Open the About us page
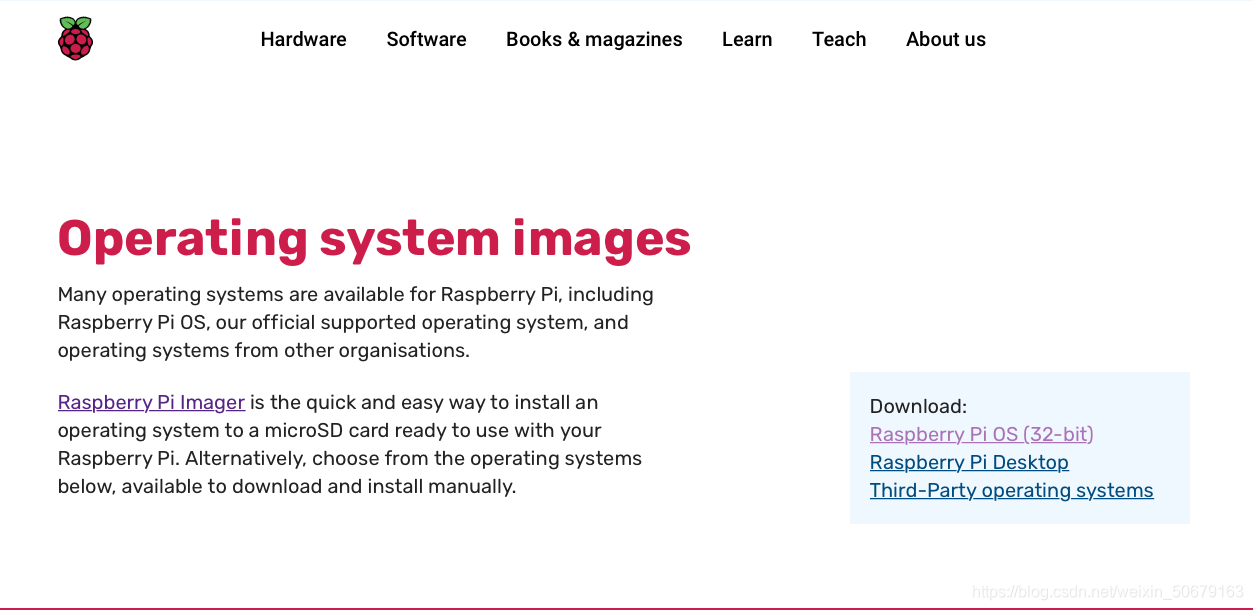 [946, 39]
